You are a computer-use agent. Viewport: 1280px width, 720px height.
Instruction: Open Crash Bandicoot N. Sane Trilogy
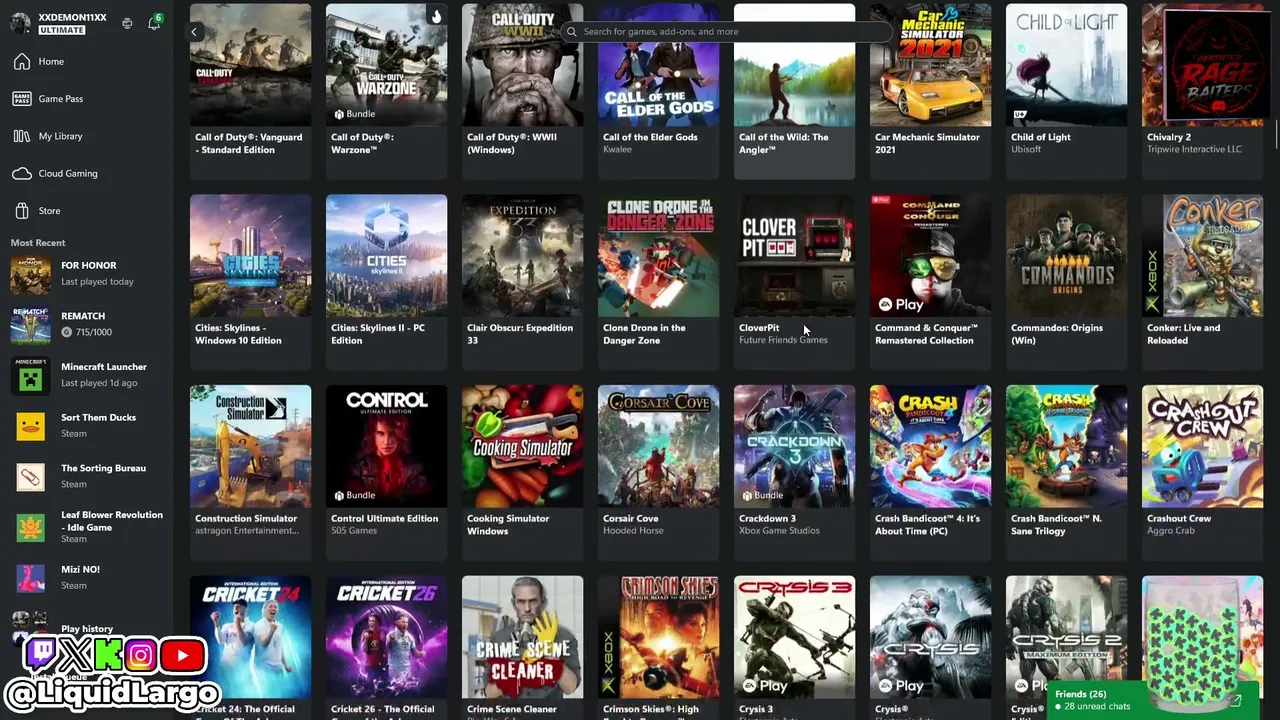pos(1066,473)
